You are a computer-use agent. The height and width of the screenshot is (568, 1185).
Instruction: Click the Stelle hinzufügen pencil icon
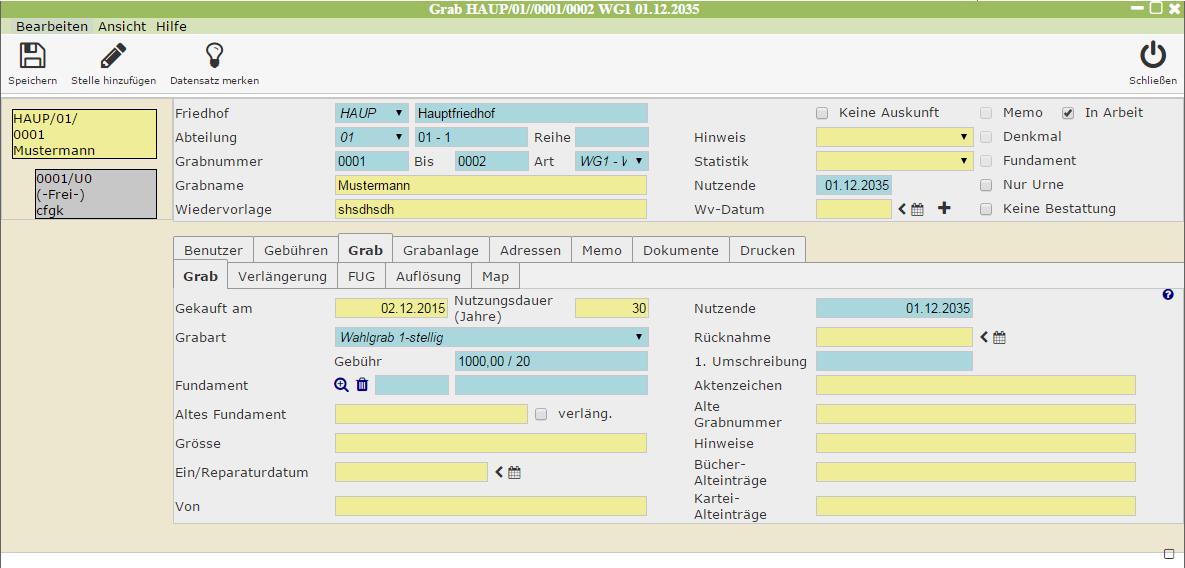point(113,56)
